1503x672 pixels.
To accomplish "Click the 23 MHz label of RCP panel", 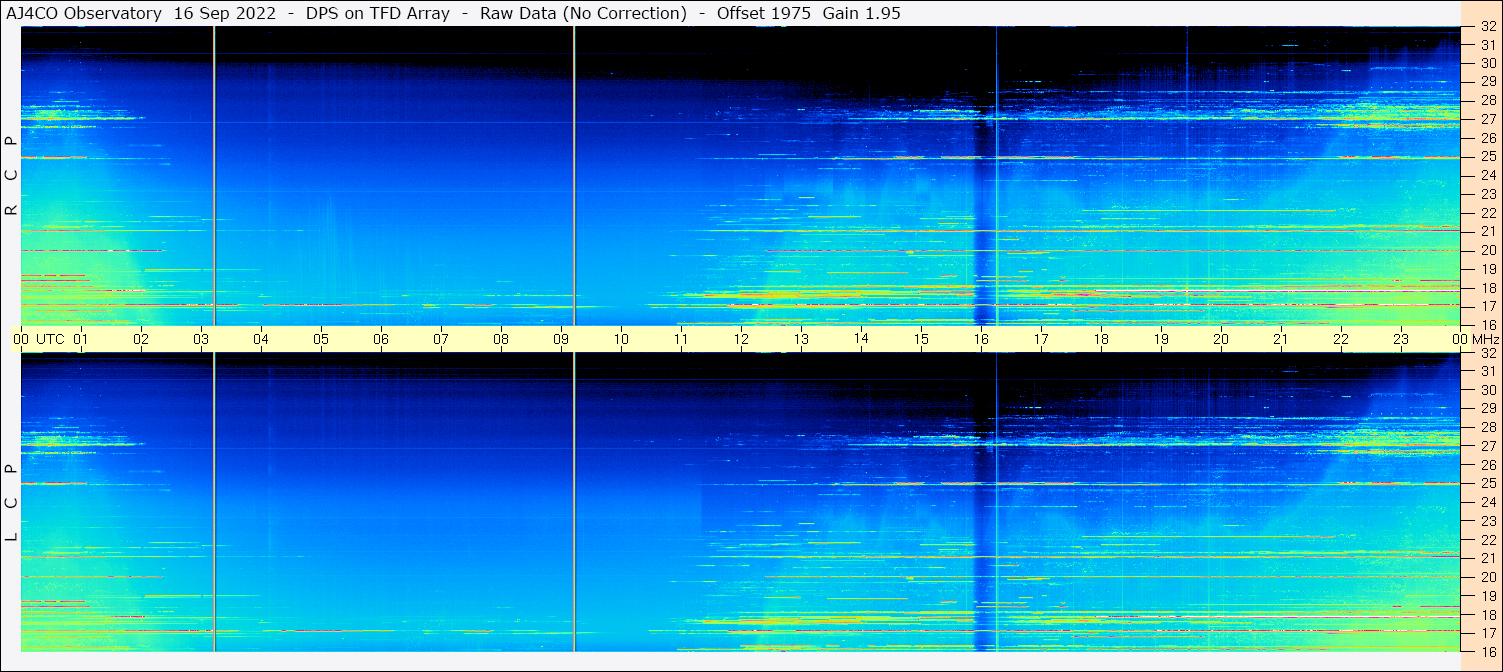I will [x=1487, y=194].
